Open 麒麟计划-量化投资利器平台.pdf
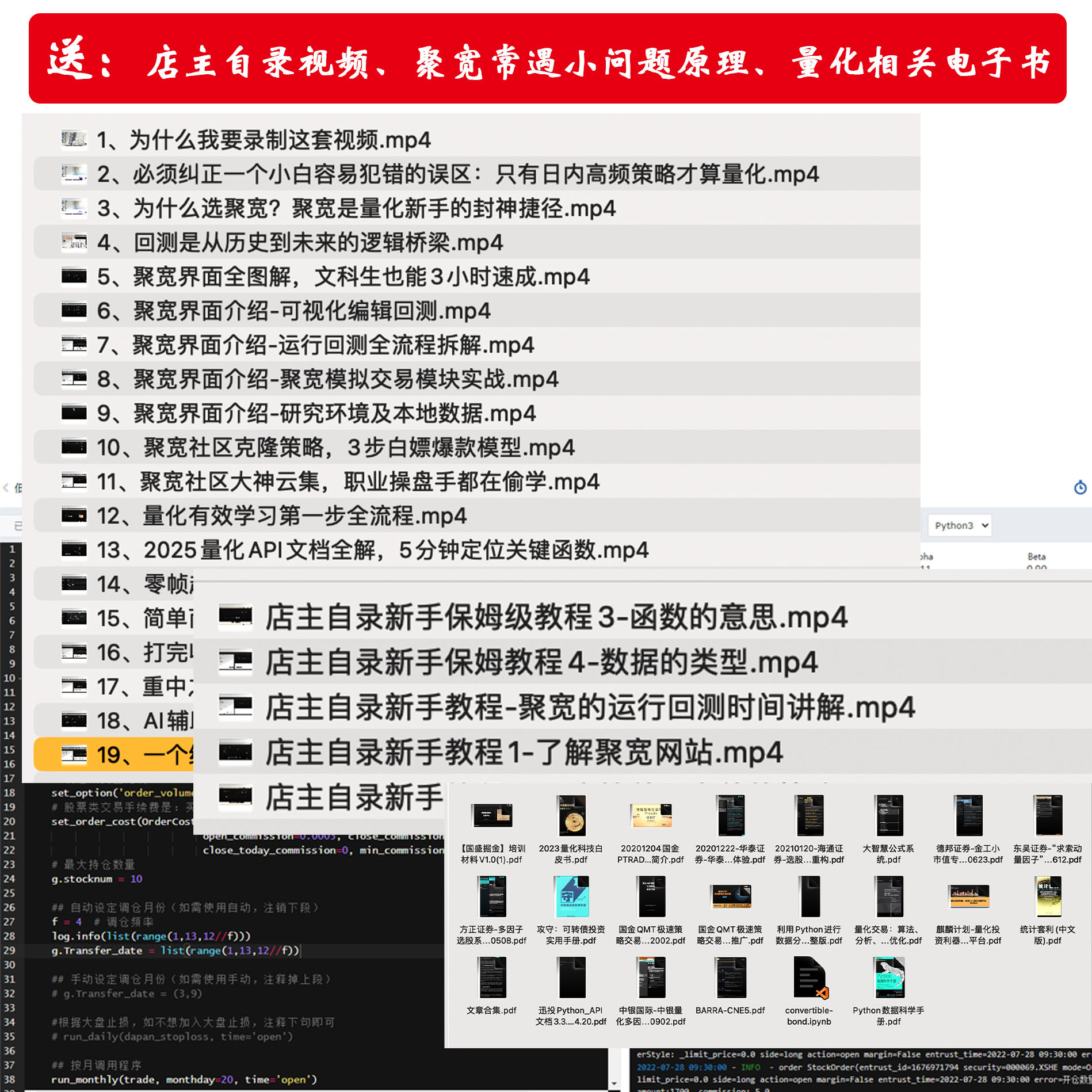Image resolution: width=1092 pixels, height=1092 pixels. pos(968,898)
